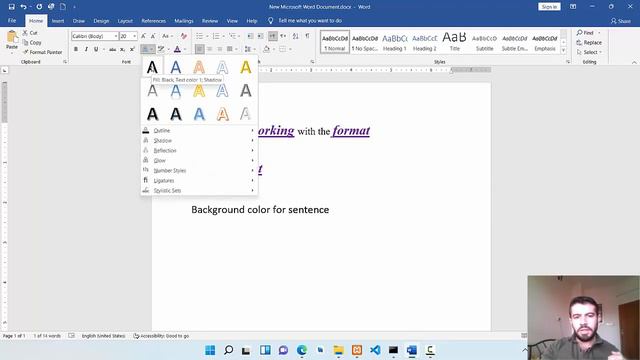640x360 pixels.
Task: Choose the gold fill text effect in top row
Action: click(x=246, y=67)
